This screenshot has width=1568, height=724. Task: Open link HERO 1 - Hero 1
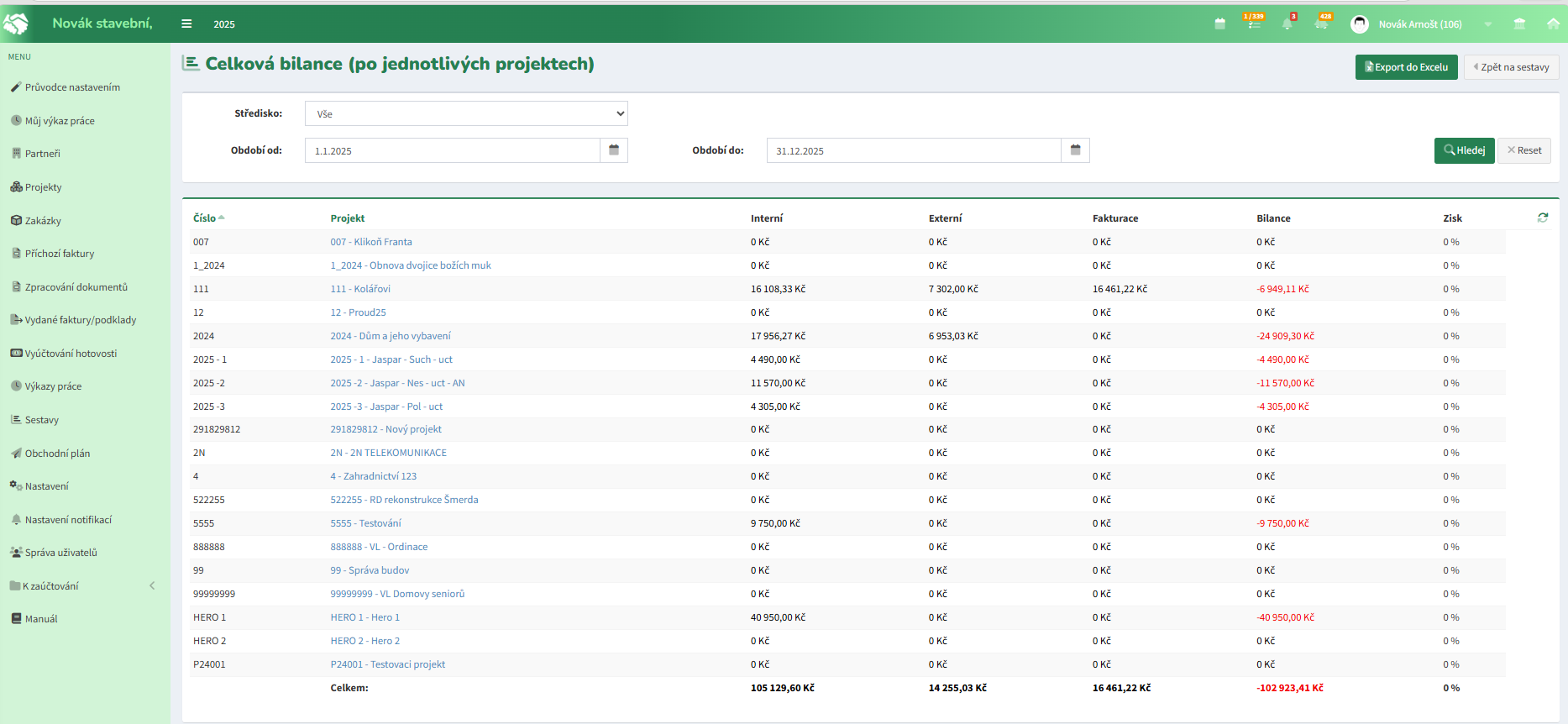[365, 617]
